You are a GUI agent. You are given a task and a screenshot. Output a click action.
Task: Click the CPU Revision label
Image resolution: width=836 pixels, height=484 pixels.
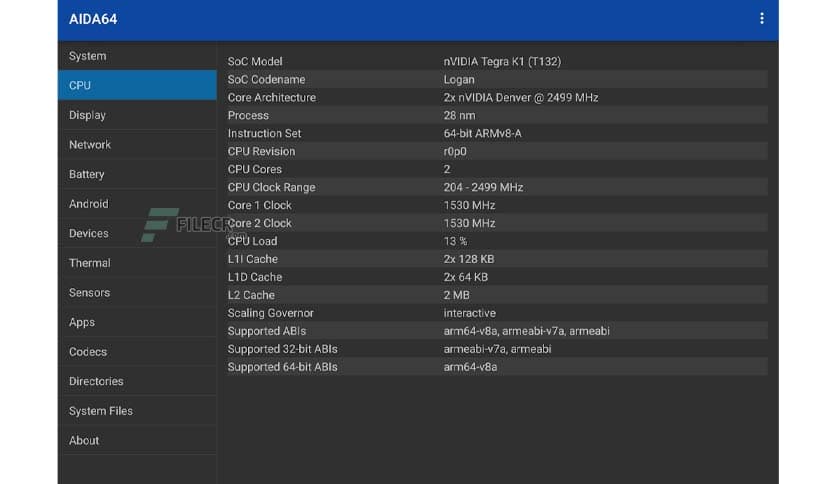click(x=261, y=151)
